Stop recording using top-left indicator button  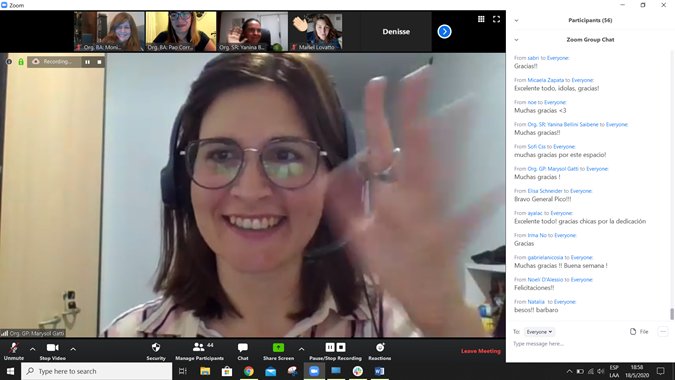pos(99,62)
